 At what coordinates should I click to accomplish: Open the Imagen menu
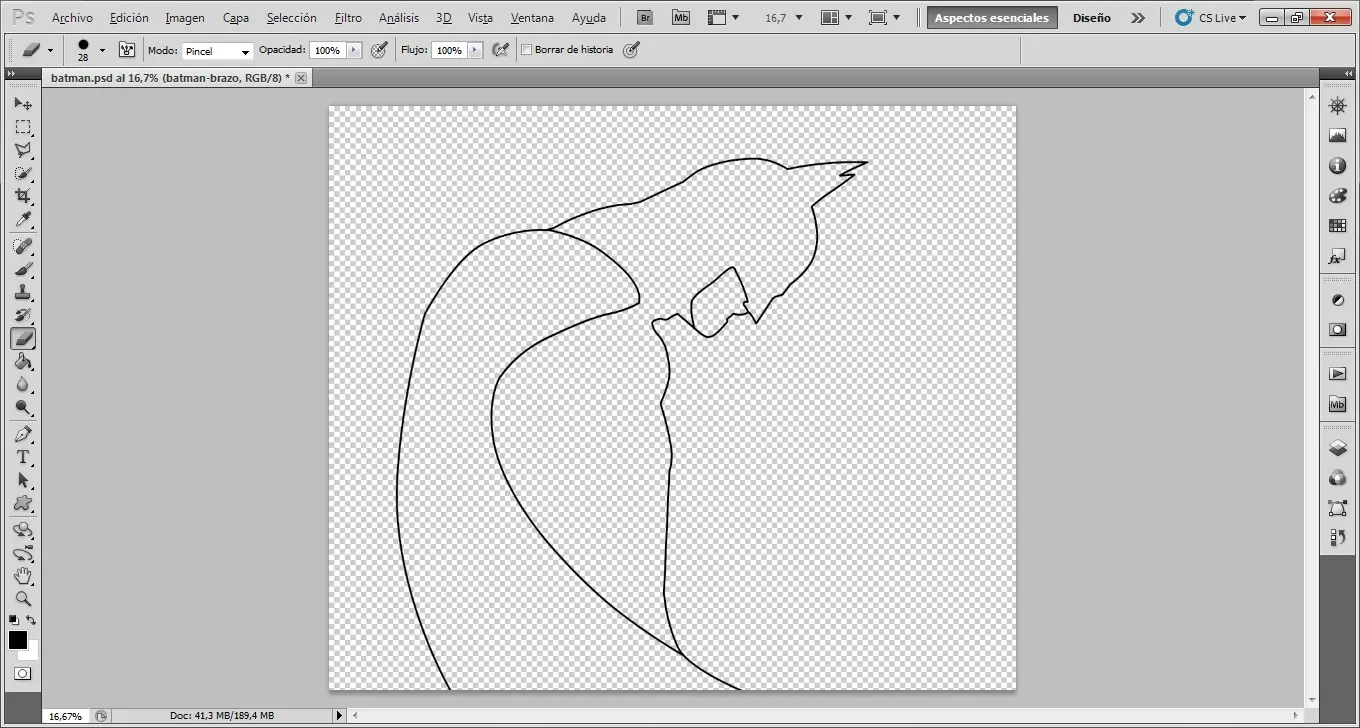coord(185,18)
